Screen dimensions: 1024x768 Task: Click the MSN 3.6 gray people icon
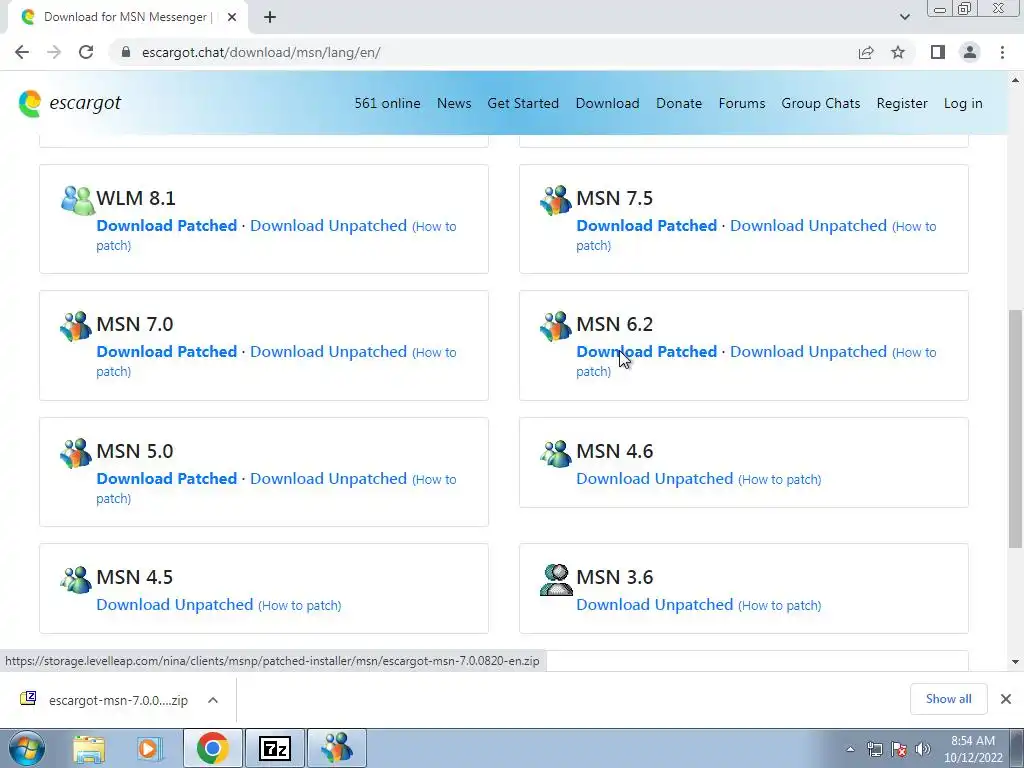point(556,579)
